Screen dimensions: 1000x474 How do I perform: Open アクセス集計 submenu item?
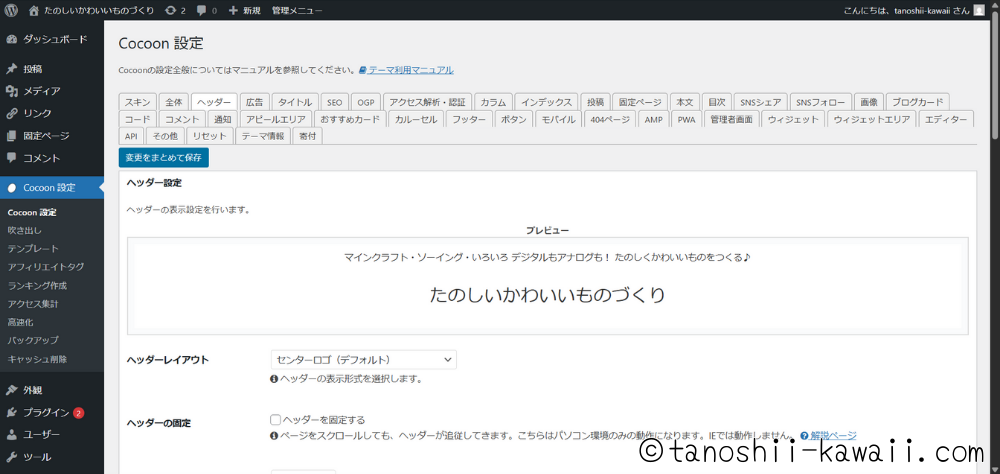[33, 304]
